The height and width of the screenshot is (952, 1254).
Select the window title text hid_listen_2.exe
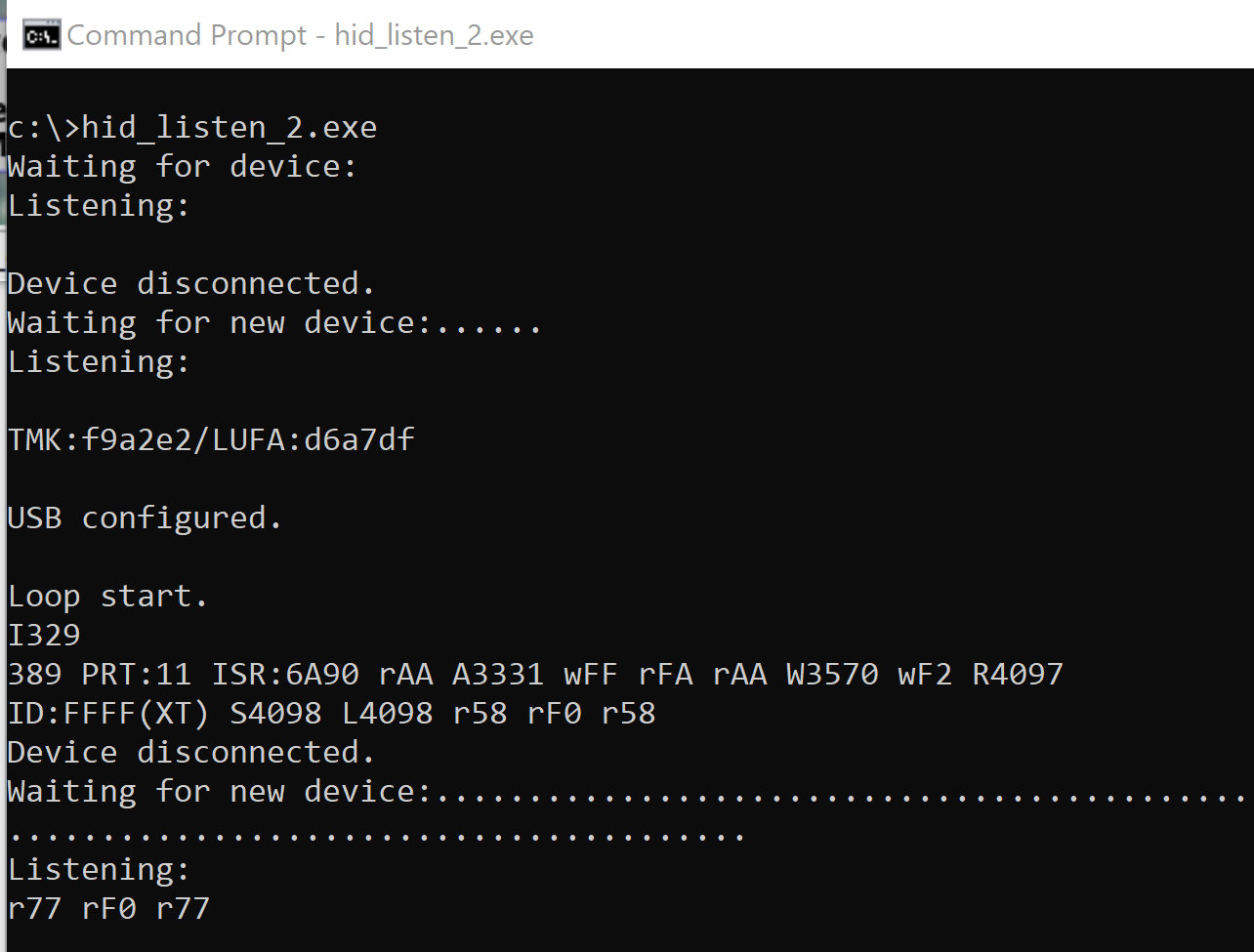(434, 35)
